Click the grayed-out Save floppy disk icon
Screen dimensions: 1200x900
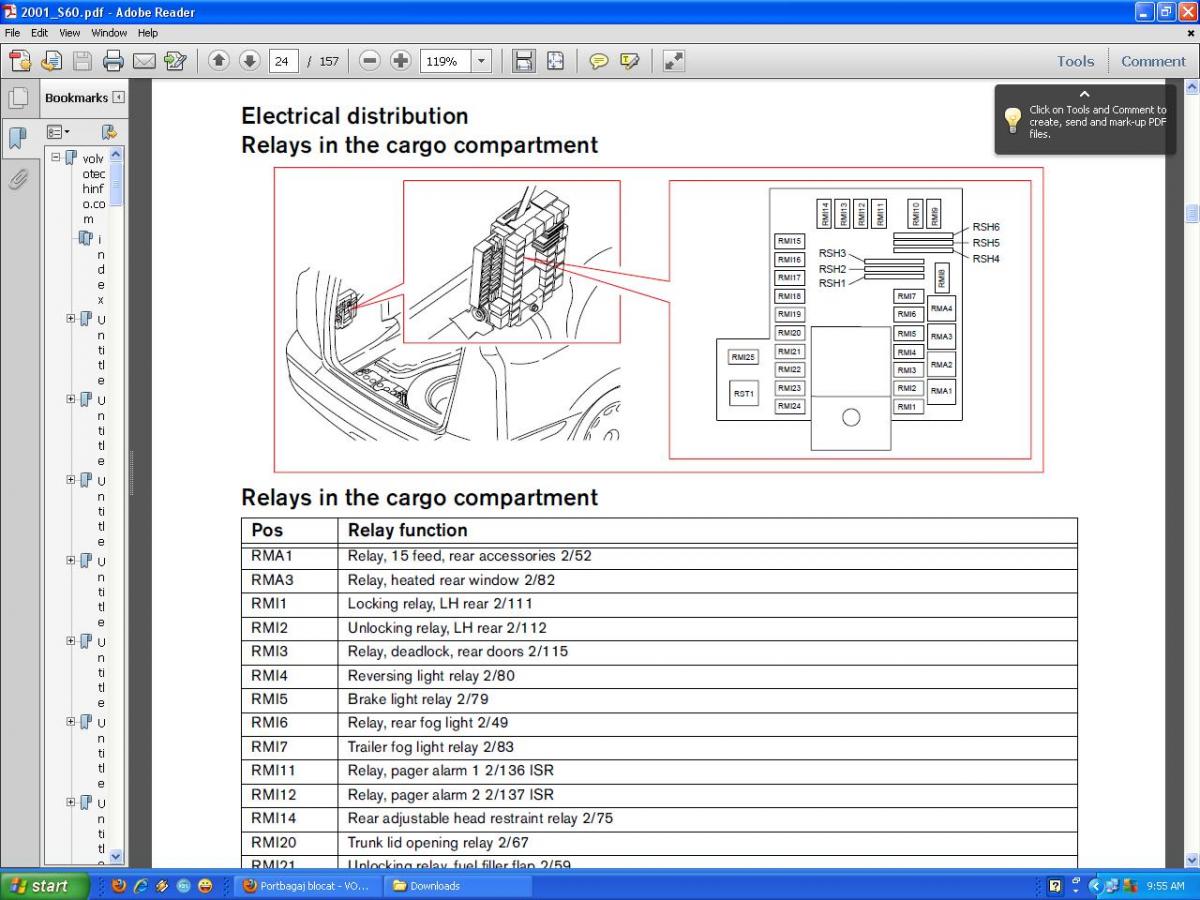point(82,61)
